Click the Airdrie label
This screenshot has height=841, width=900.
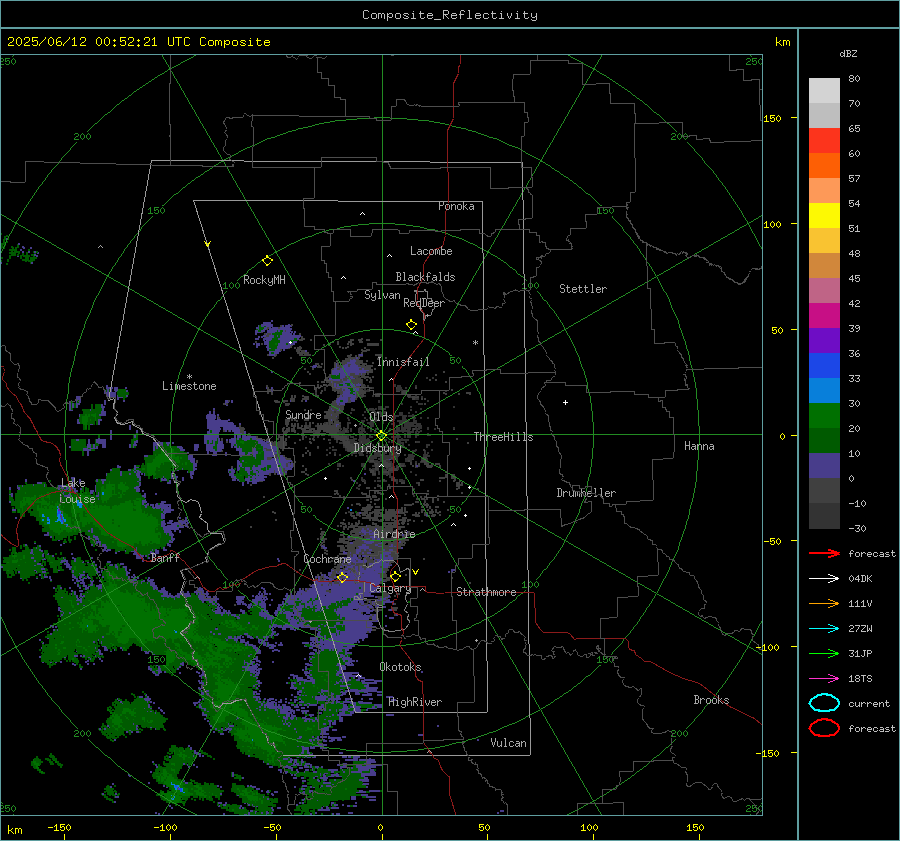coord(394,534)
